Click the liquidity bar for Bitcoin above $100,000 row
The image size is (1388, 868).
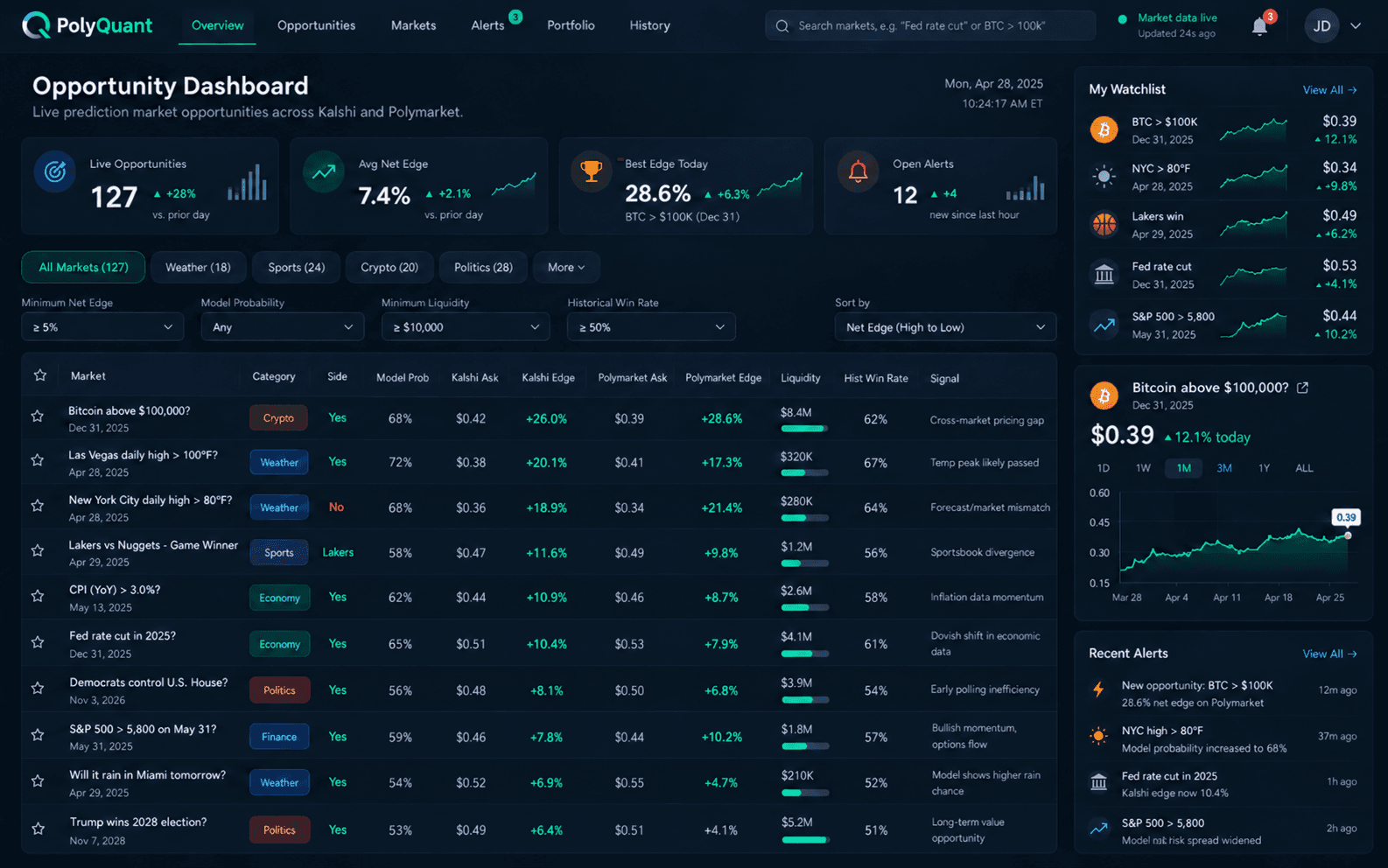click(804, 429)
